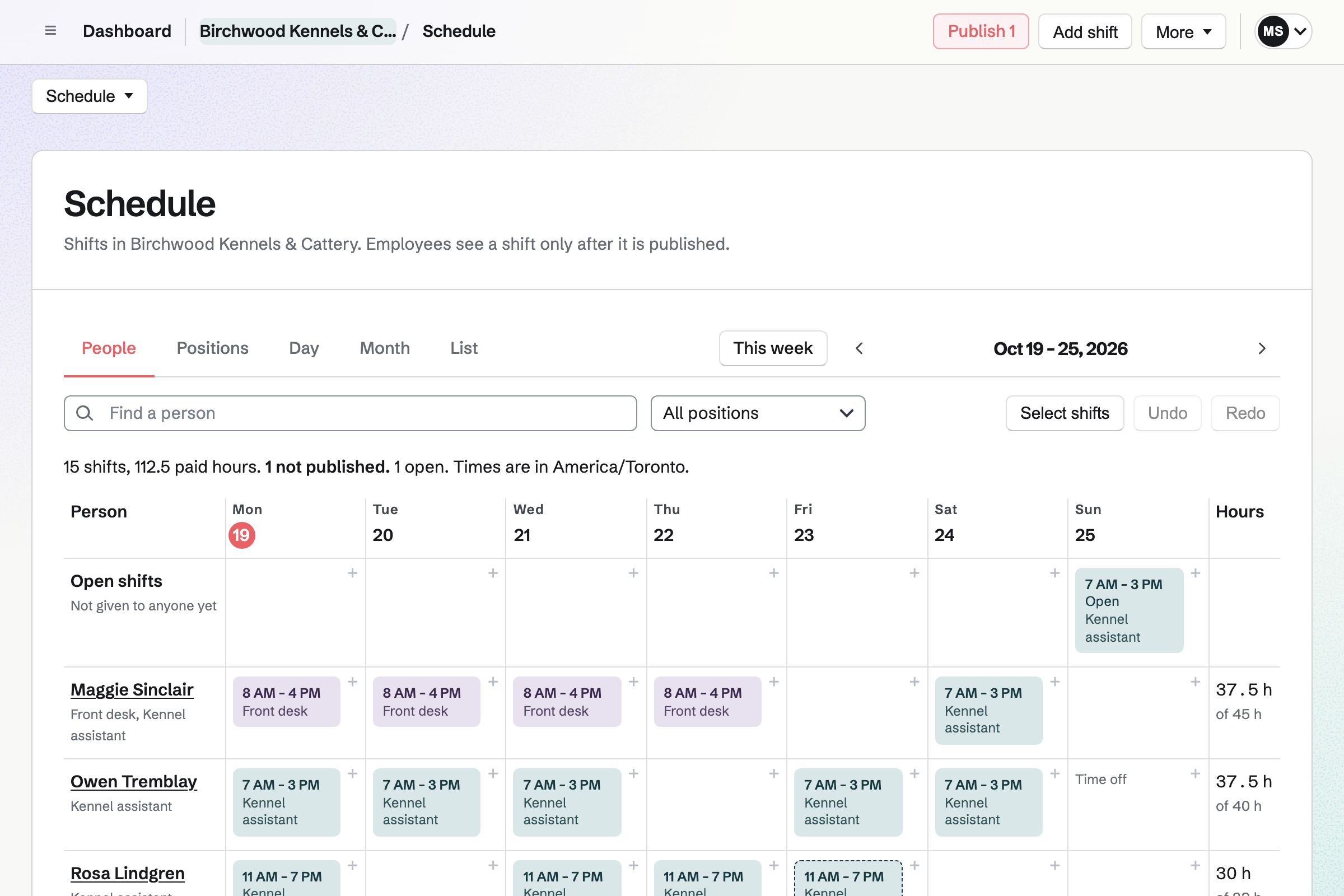The image size is (1344, 896).
Task: Click Select shifts button
Action: [1065, 413]
